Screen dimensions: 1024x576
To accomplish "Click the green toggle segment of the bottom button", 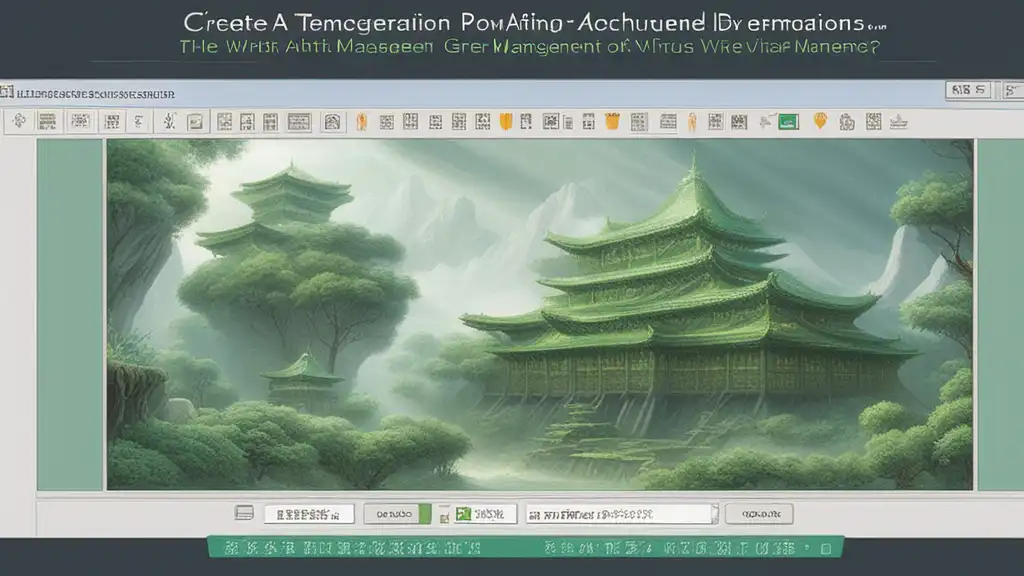I will point(424,514).
